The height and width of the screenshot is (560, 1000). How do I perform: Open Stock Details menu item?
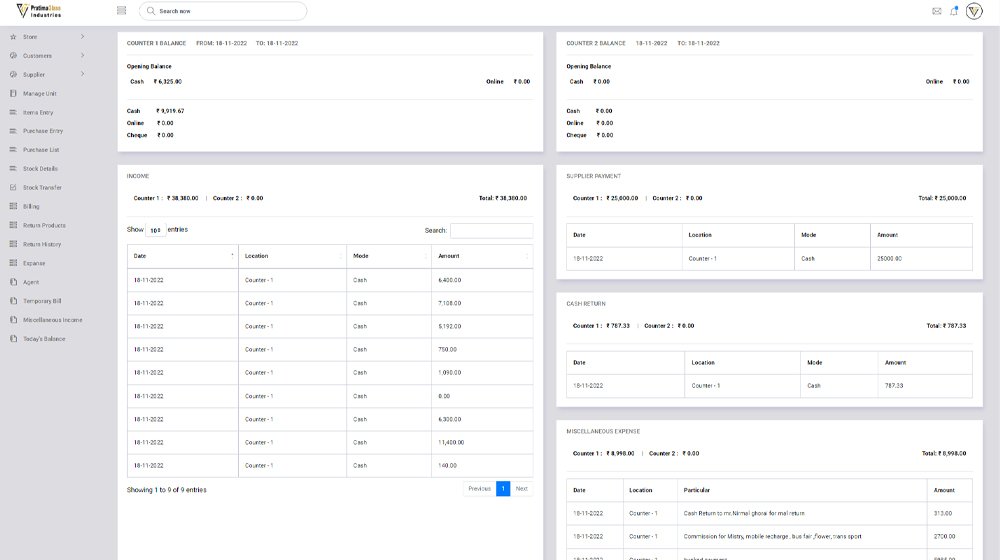40,168
